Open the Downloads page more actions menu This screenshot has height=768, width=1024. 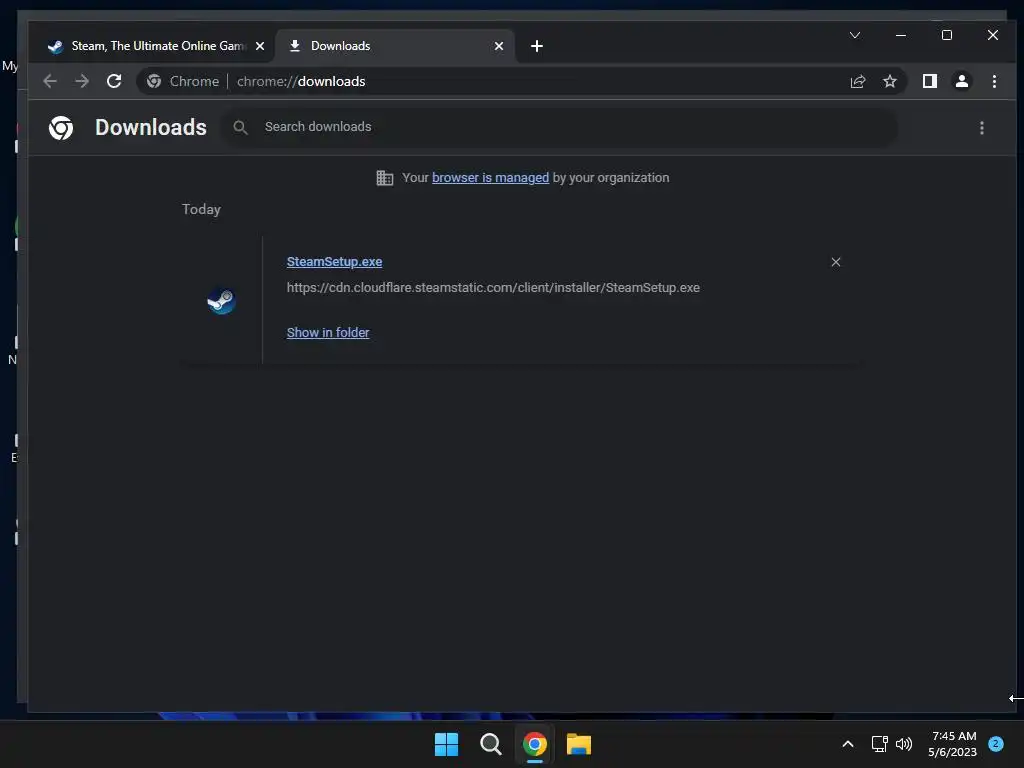982,128
